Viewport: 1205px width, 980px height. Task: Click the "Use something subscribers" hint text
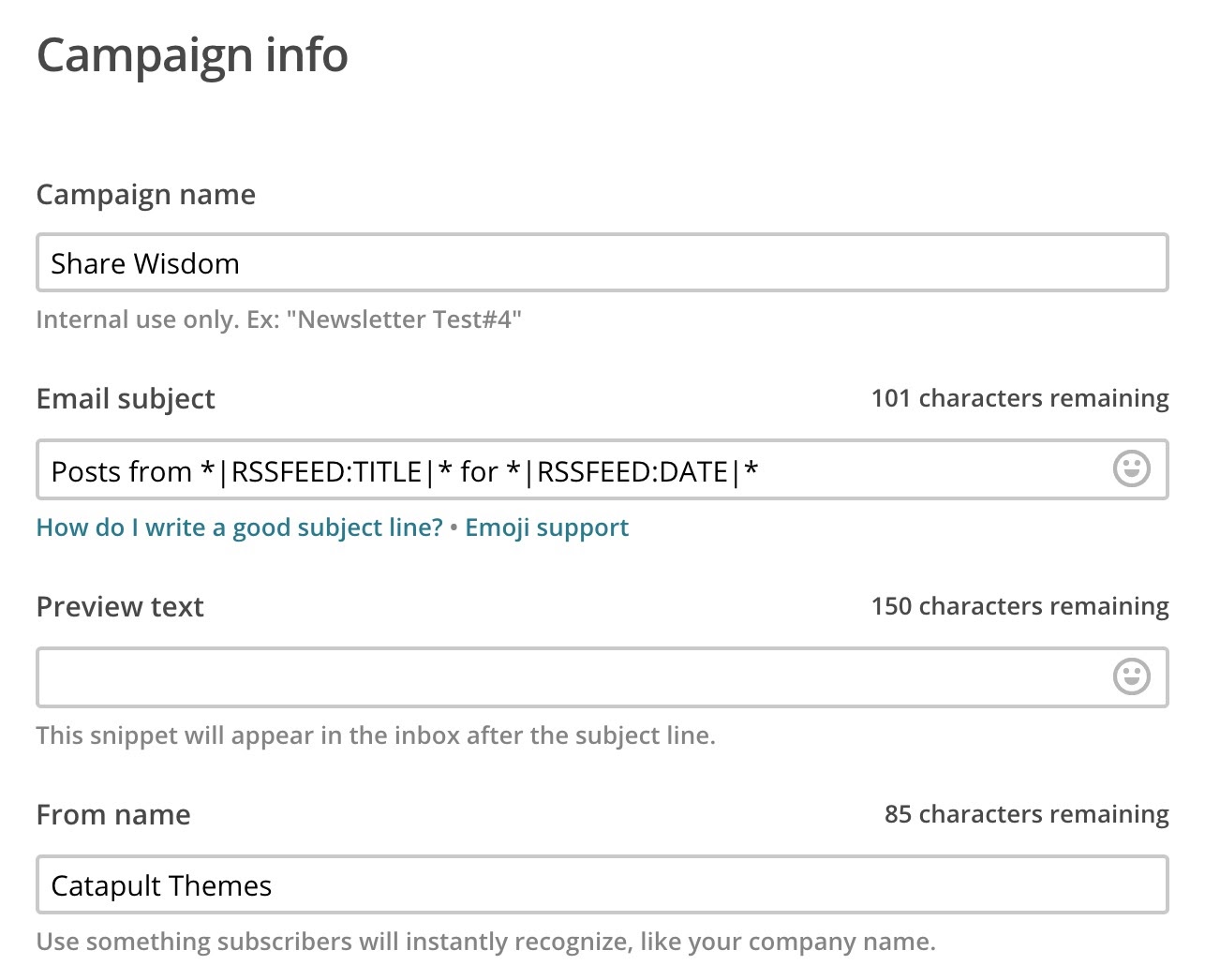pos(485,942)
